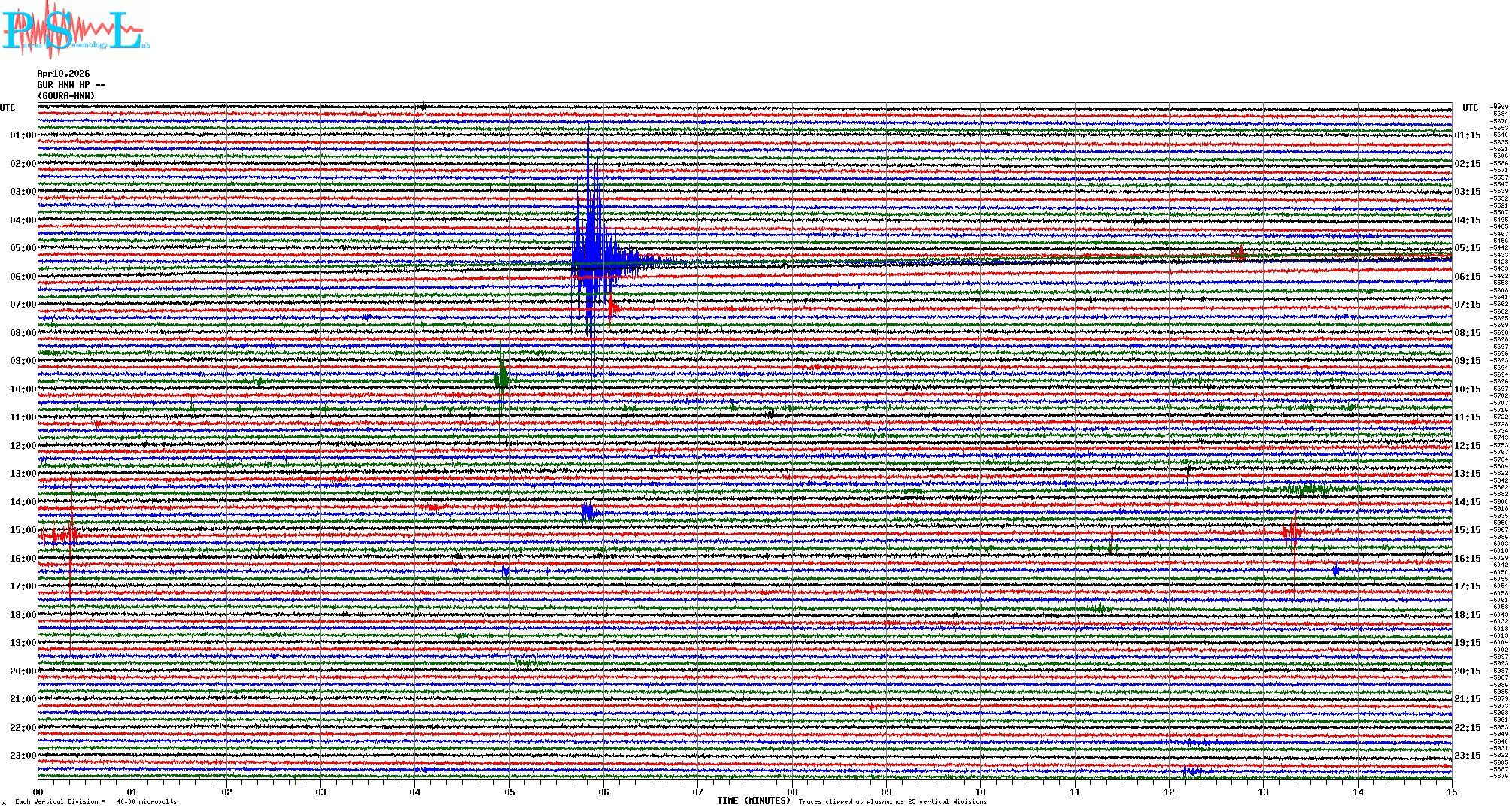The width and height of the screenshot is (1512, 812).
Task: Click the Each Vertical Division scale note
Action: tap(96, 801)
